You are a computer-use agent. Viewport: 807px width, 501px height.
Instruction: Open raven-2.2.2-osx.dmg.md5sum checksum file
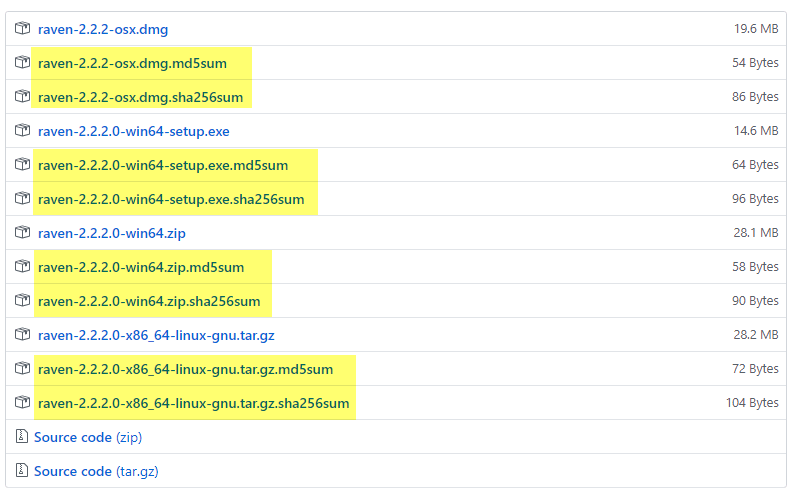tap(132, 63)
